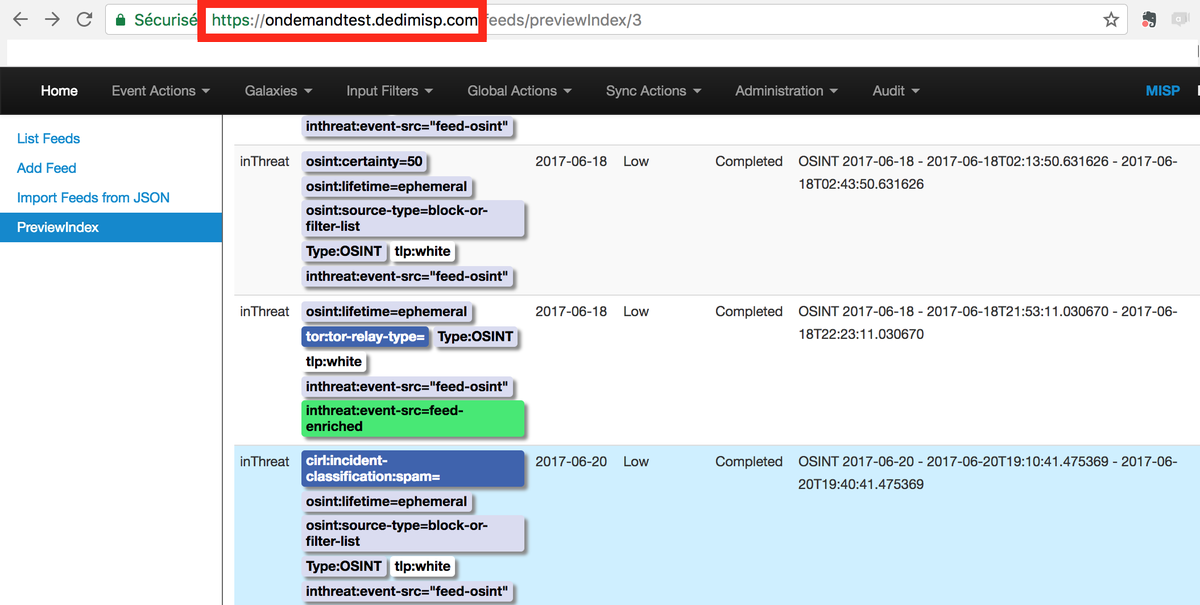The width and height of the screenshot is (1200, 605).
Task: Click inside the browser address bar
Action: [600, 18]
